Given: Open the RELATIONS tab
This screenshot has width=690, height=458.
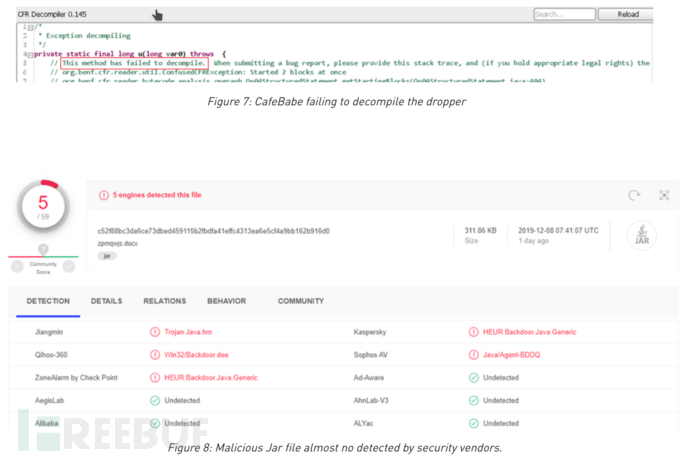Looking at the screenshot, I should point(165,301).
